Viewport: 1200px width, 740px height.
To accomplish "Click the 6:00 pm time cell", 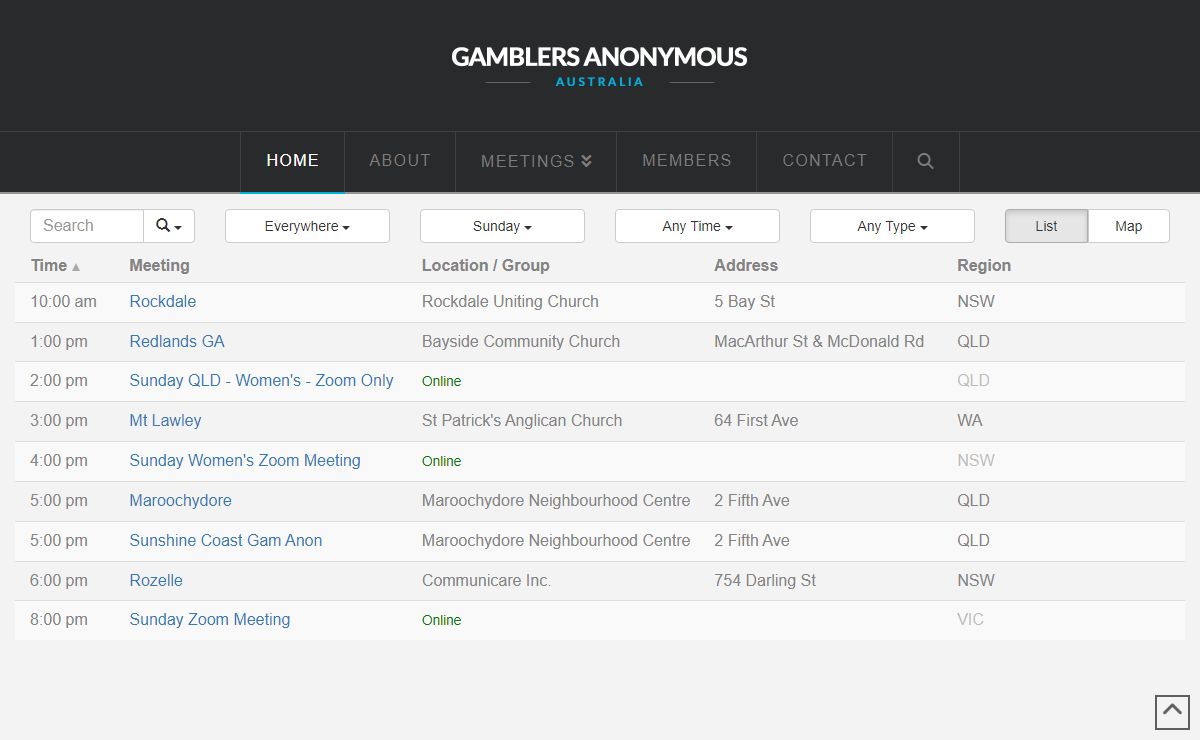I will [59, 580].
